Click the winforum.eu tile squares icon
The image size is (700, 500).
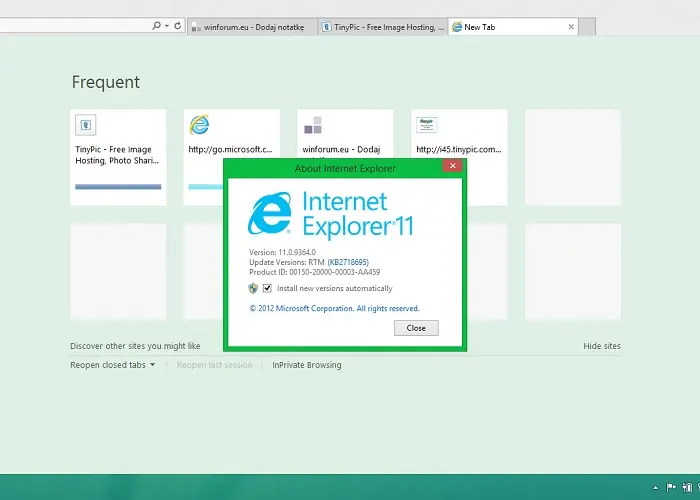313,125
